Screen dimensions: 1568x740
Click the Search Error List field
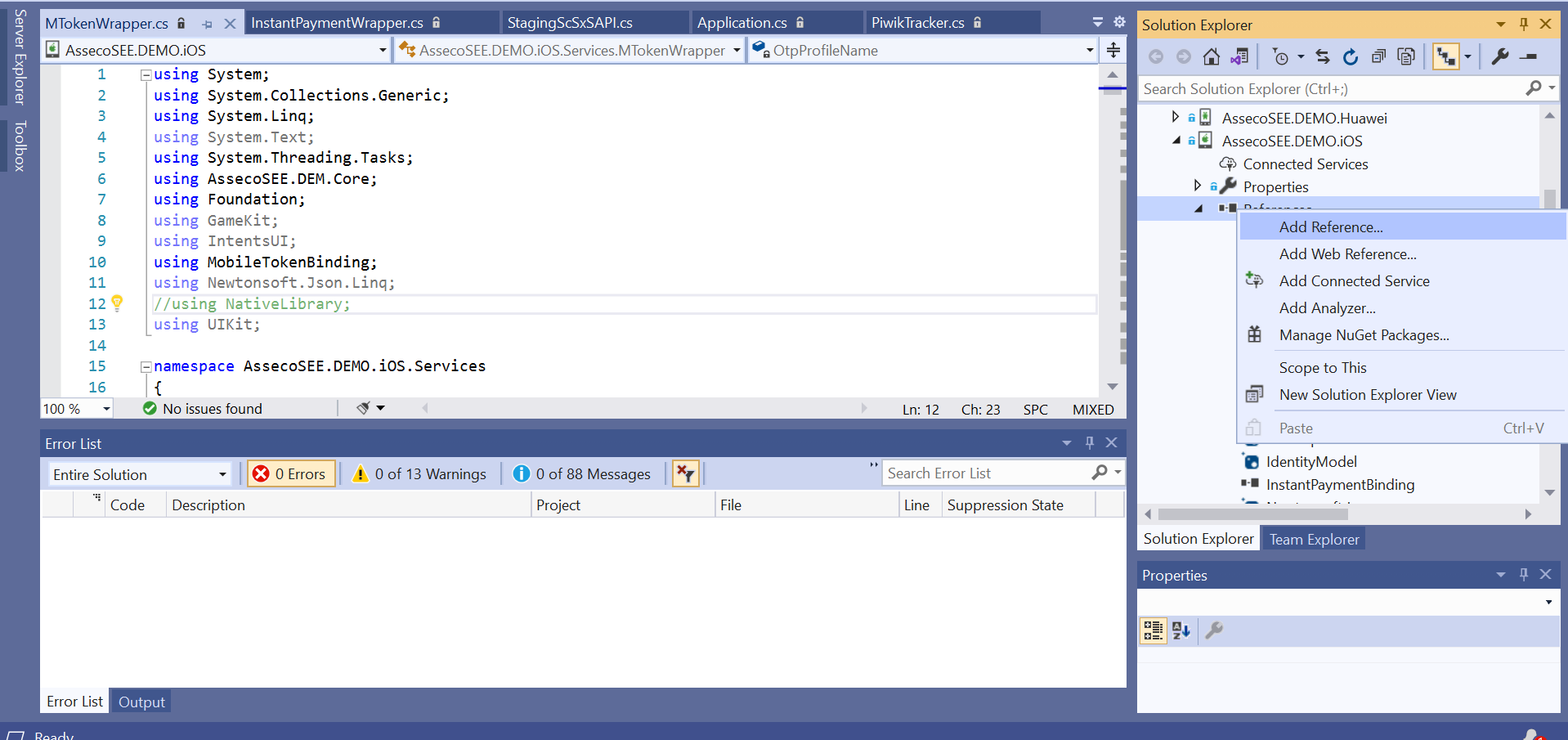pyautogui.click(x=985, y=473)
